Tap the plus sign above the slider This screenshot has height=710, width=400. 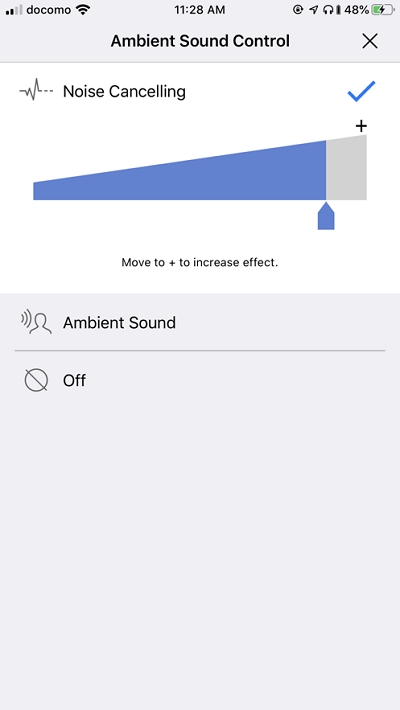pyautogui.click(x=361, y=126)
